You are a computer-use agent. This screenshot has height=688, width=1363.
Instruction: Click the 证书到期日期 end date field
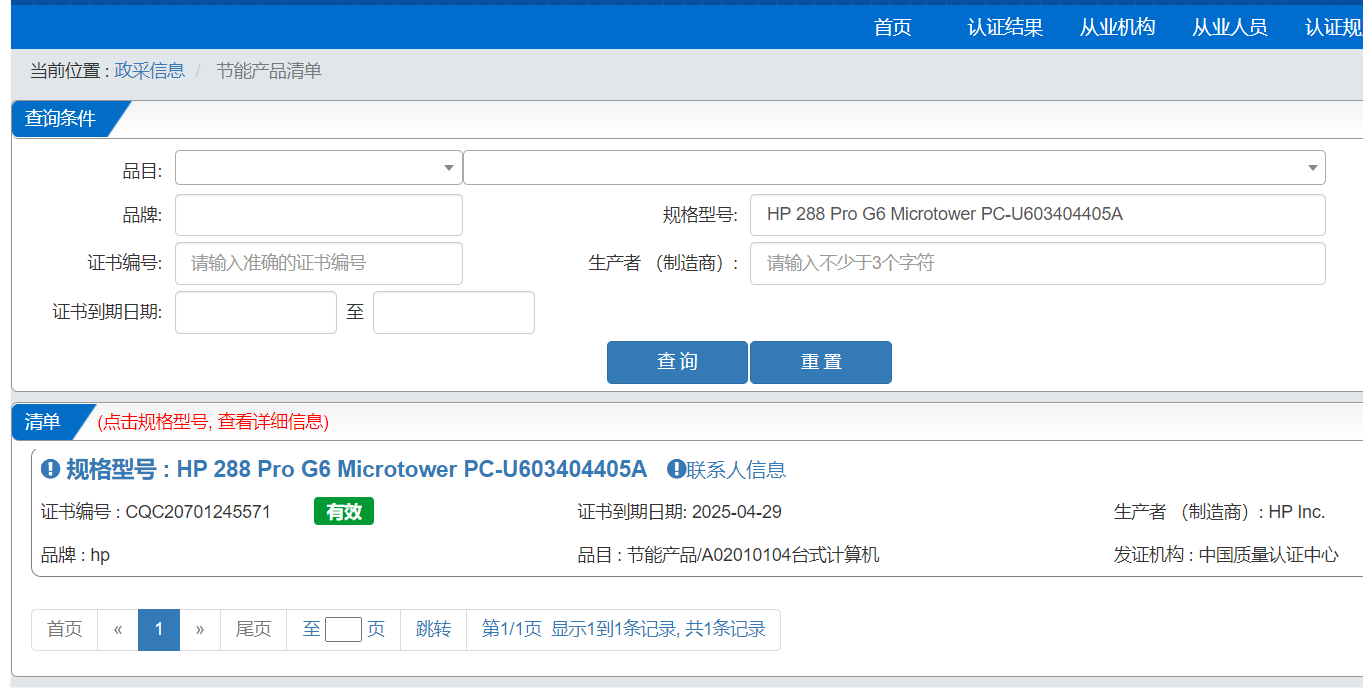coord(454,312)
